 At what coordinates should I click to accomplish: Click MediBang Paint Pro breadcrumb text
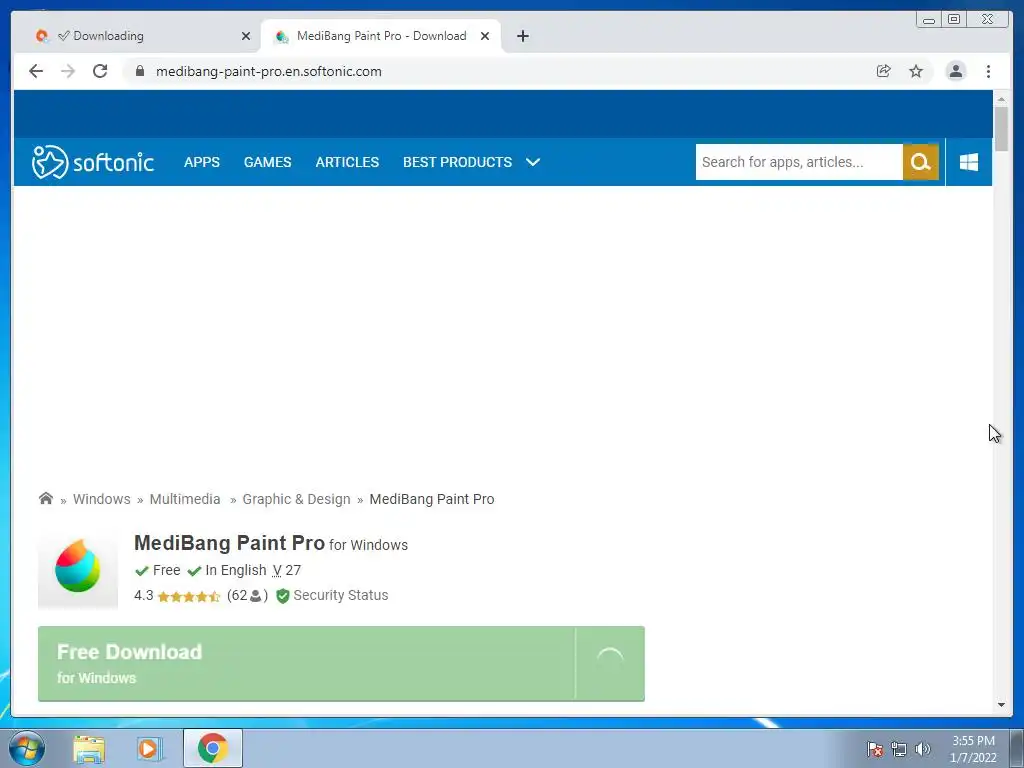point(432,499)
